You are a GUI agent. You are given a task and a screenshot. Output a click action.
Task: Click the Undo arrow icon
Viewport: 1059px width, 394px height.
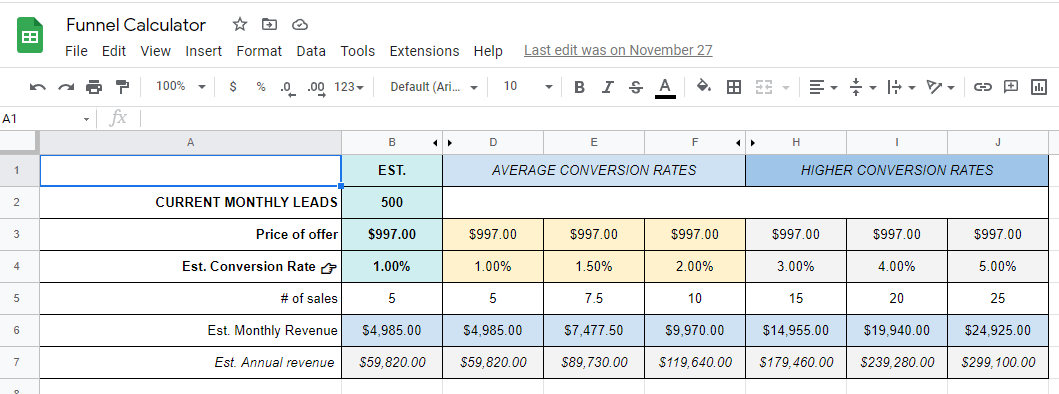point(38,87)
